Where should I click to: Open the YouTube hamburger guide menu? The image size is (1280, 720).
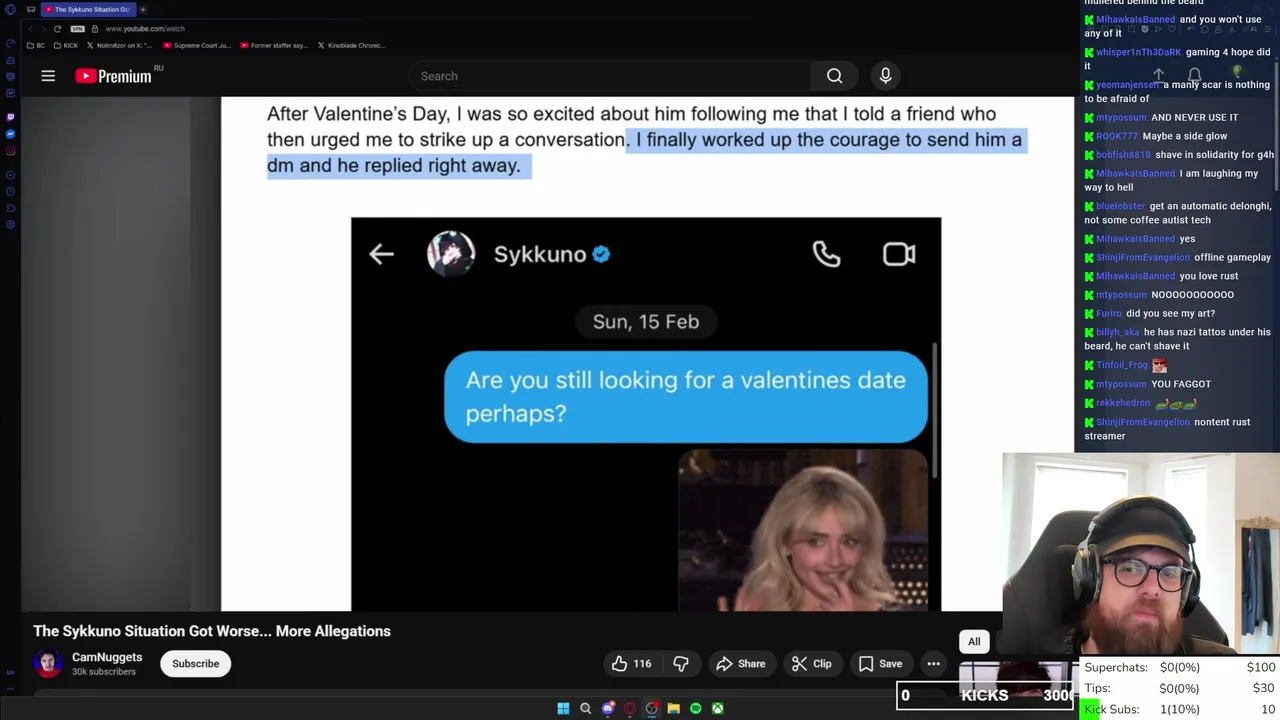[x=48, y=76]
